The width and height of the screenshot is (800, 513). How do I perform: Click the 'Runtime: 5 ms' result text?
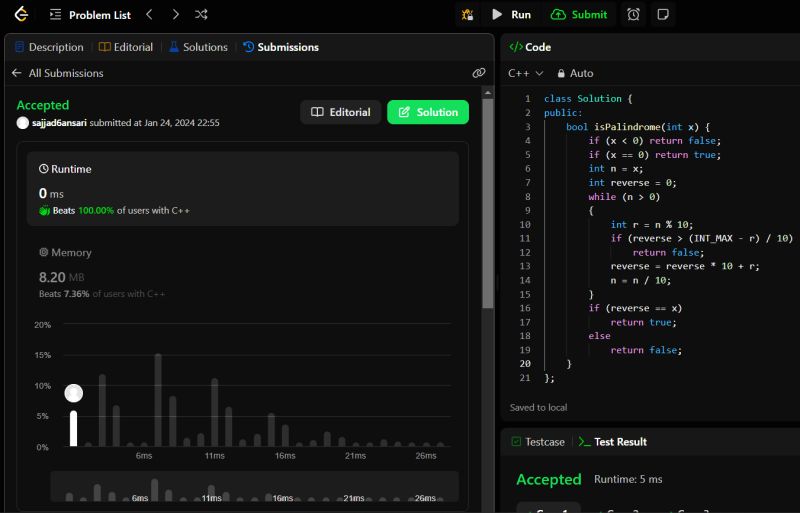(x=628, y=479)
